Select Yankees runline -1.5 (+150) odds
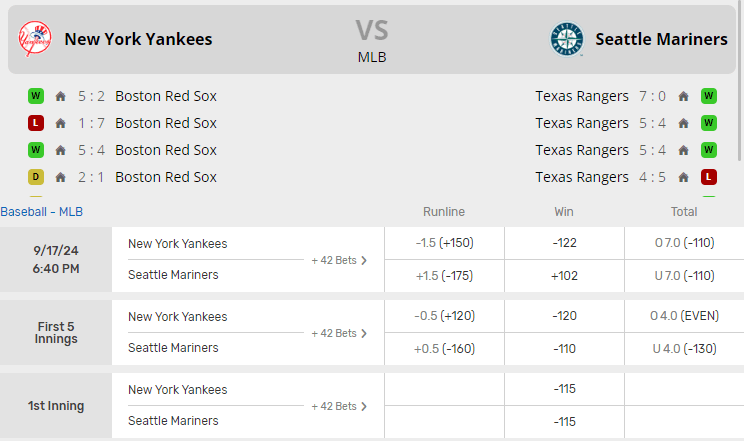744x441 pixels. pos(444,243)
